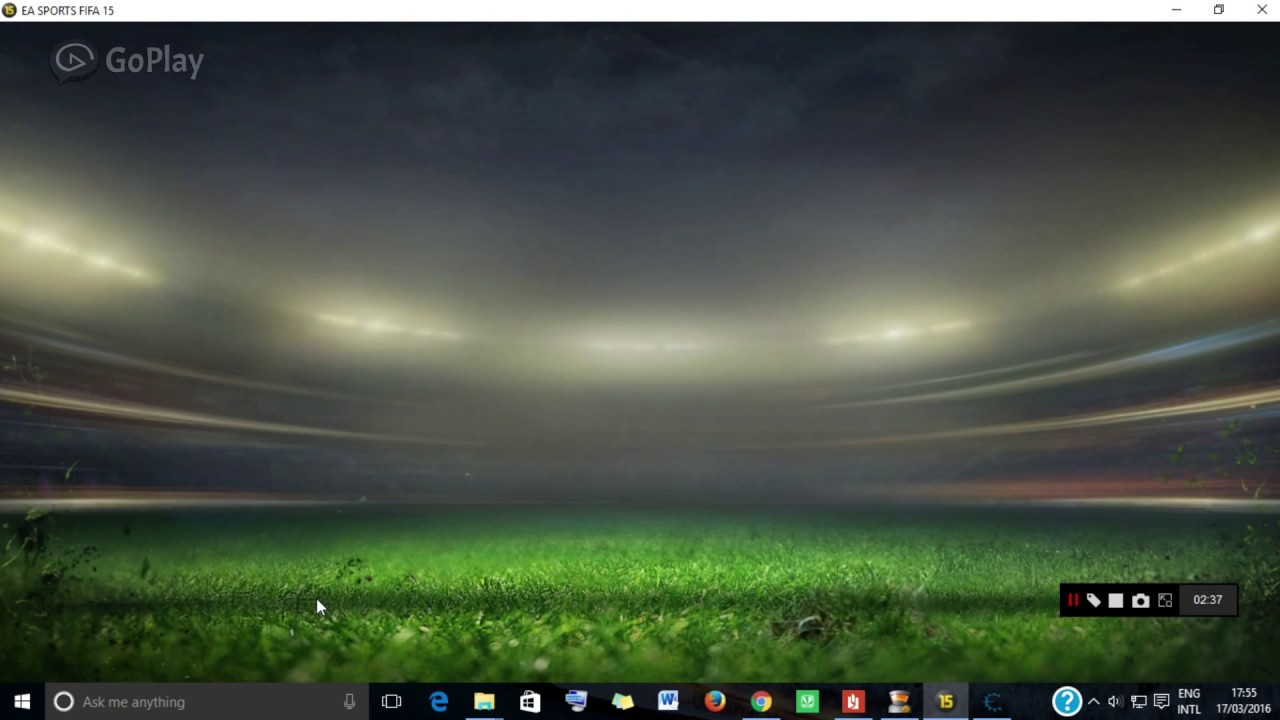1280x720 pixels.
Task: Launch Microsoft Edge from the taskbar
Action: (438, 702)
